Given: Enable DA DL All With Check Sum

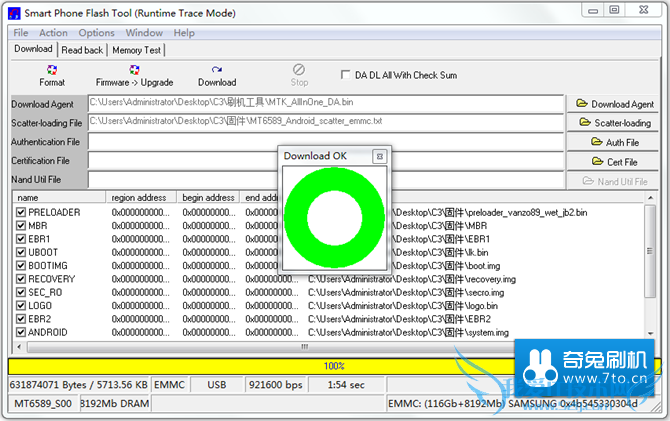Looking at the screenshot, I should 347,75.
